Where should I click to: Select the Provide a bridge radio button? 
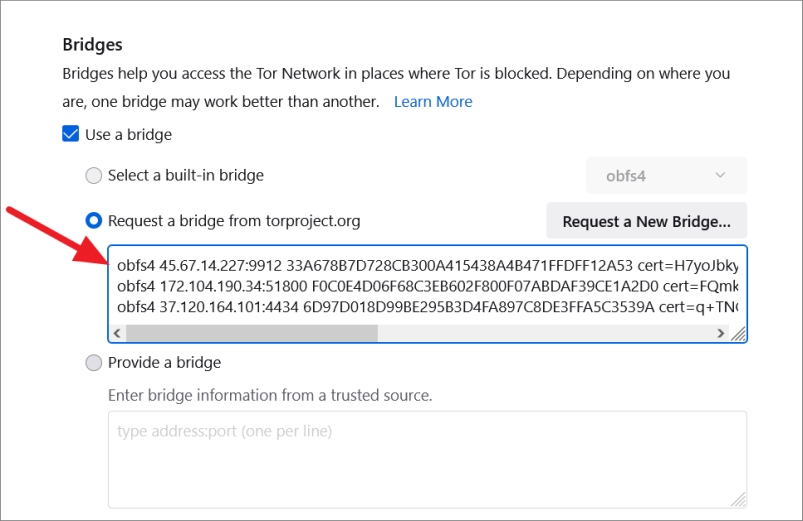click(94, 362)
